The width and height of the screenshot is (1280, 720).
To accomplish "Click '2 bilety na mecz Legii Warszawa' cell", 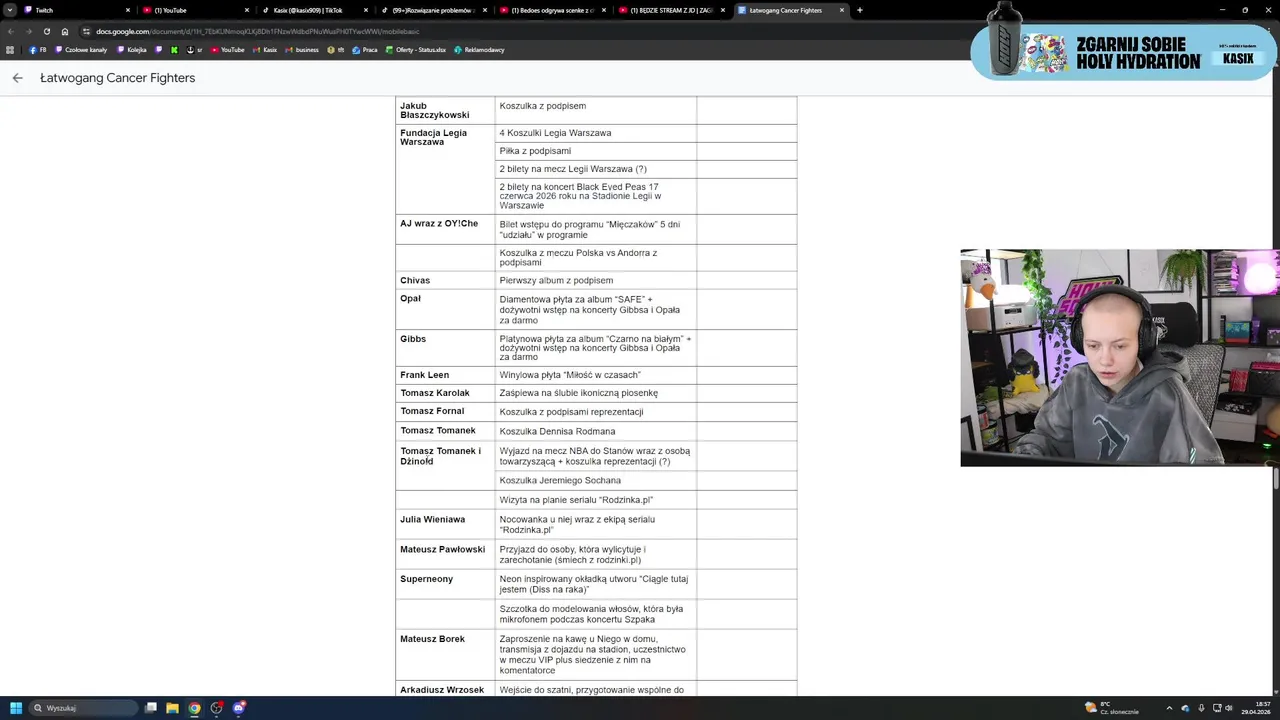I will (596, 169).
